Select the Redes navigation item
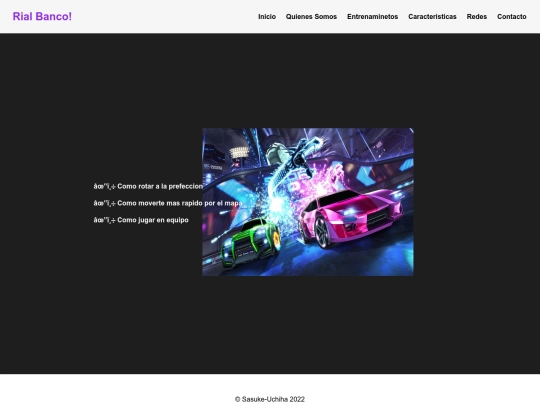 coord(477,17)
